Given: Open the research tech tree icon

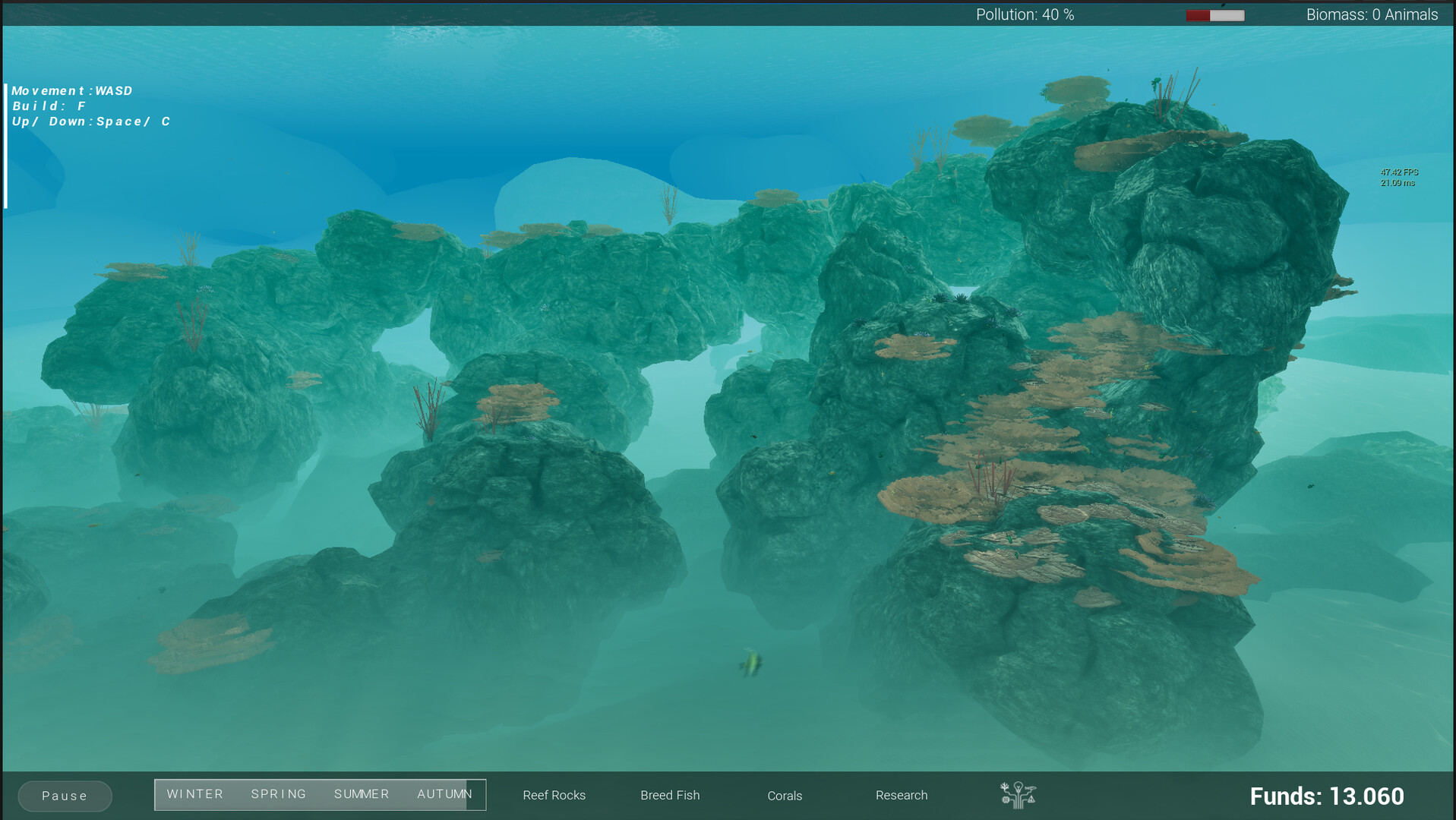Looking at the screenshot, I should (x=1018, y=795).
